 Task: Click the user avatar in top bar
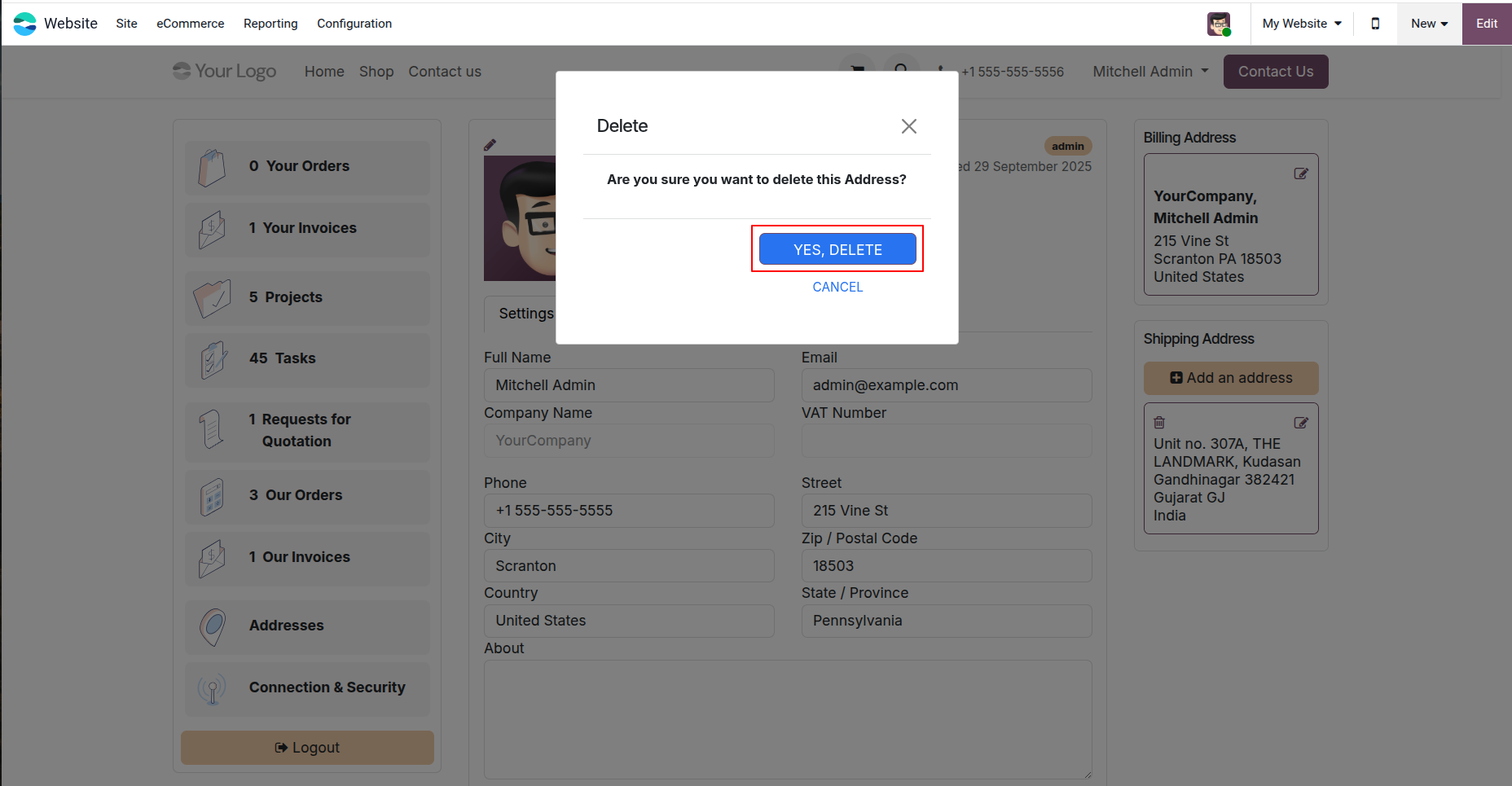pyautogui.click(x=1219, y=24)
